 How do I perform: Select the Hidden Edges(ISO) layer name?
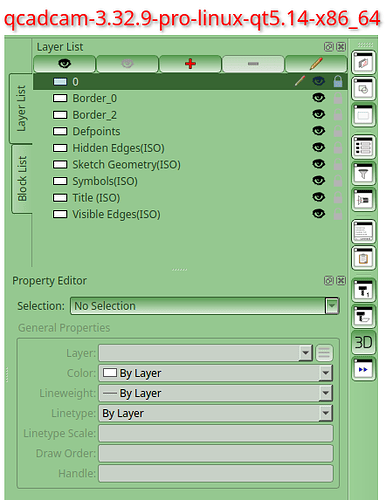click(x=118, y=148)
